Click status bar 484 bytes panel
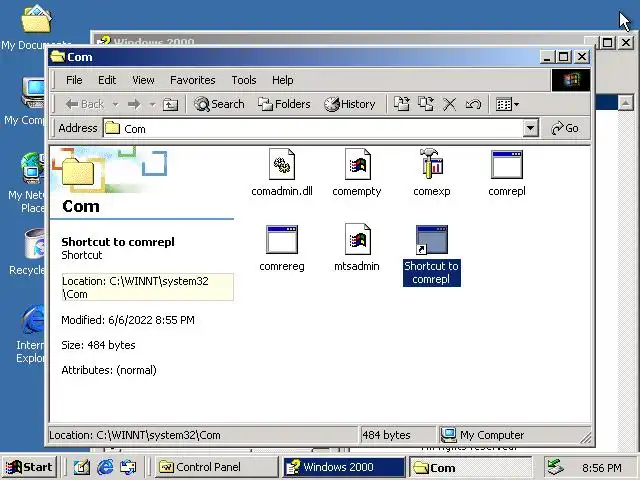 pyautogui.click(x=398, y=436)
